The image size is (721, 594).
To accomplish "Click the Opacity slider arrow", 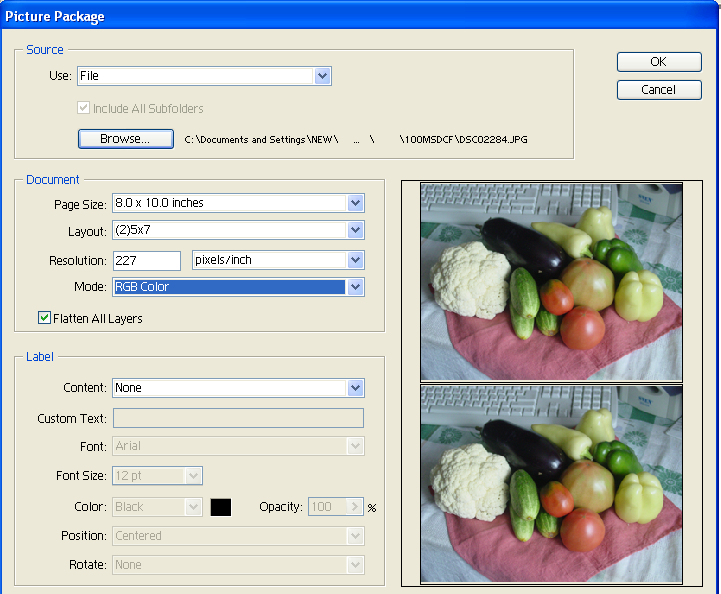I will 355,507.
